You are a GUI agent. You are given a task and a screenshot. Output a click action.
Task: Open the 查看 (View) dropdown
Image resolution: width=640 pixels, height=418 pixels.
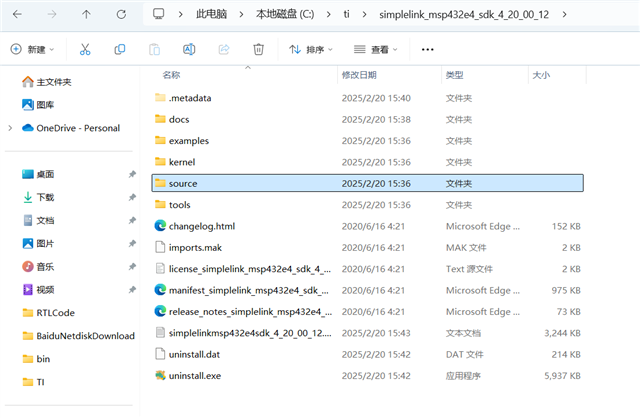(376, 49)
